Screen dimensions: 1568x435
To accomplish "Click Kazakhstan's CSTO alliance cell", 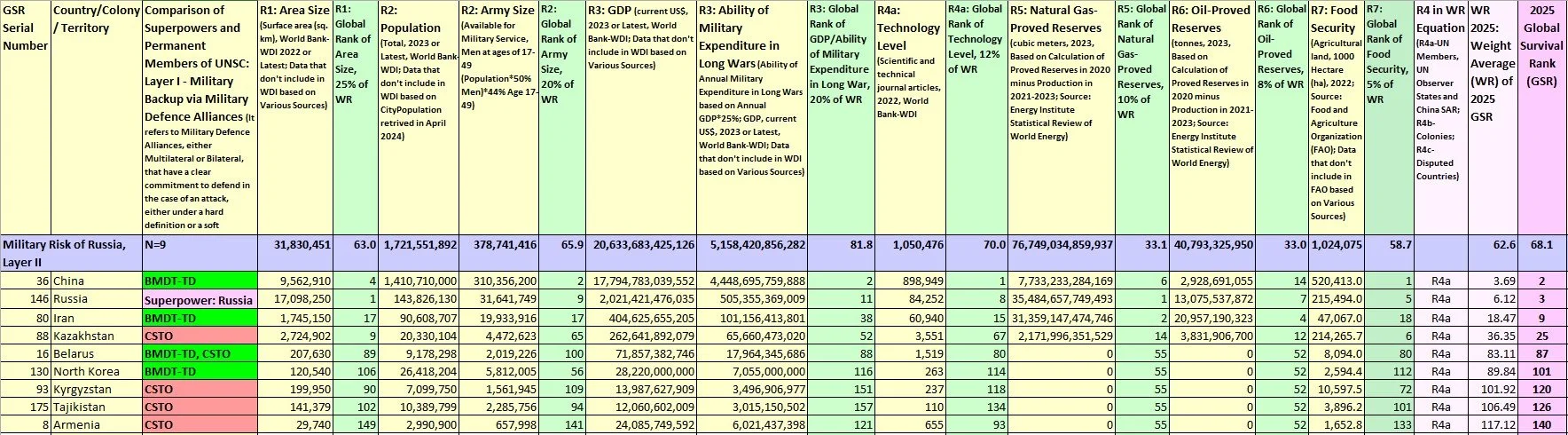I will coord(200,336).
